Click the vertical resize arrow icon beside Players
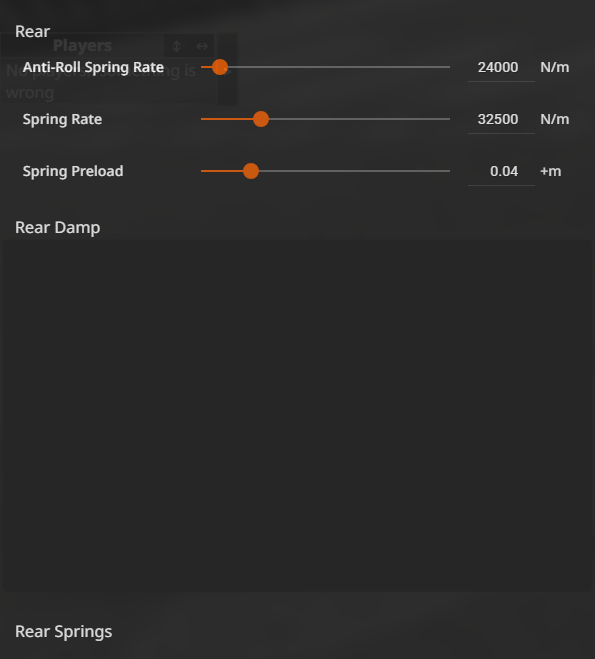 (x=176, y=46)
